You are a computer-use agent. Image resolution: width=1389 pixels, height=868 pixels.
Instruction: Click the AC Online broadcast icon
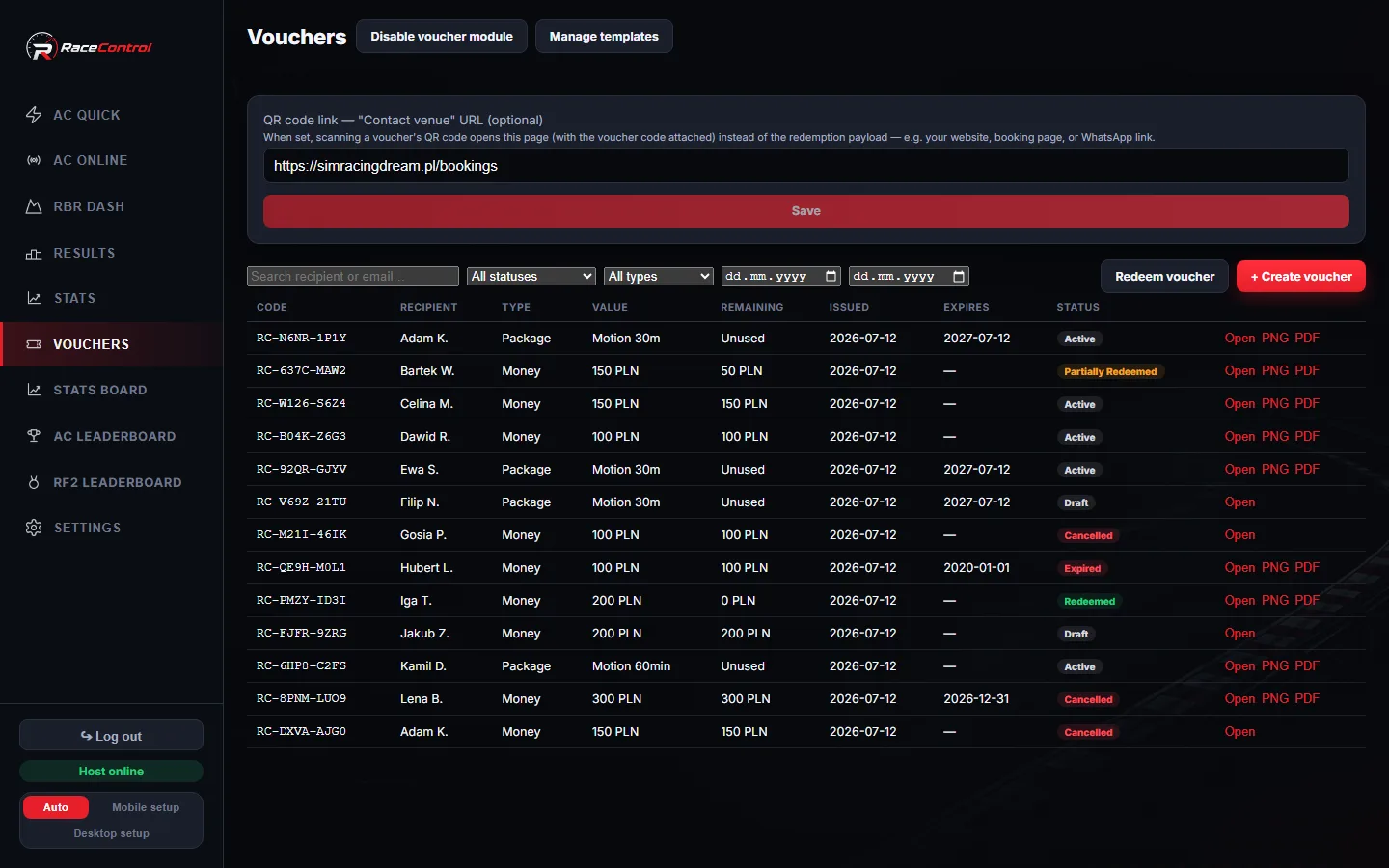[x=34, y=160]
